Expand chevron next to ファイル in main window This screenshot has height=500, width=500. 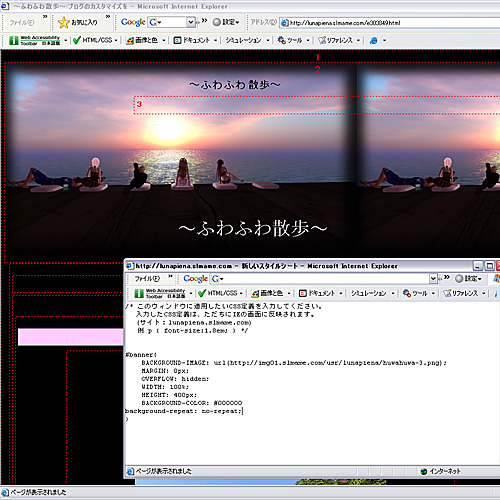(45, 17)
